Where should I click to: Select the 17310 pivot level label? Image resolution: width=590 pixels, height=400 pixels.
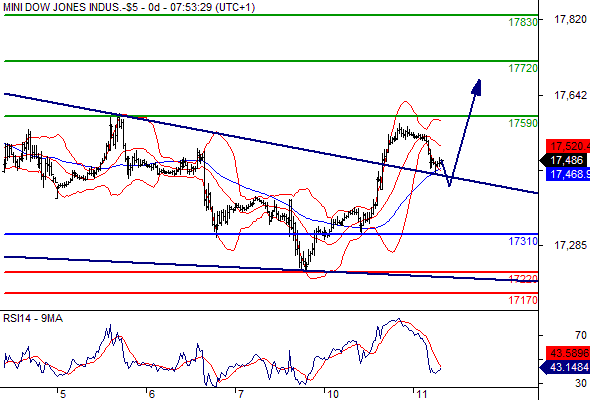[523, 241]
